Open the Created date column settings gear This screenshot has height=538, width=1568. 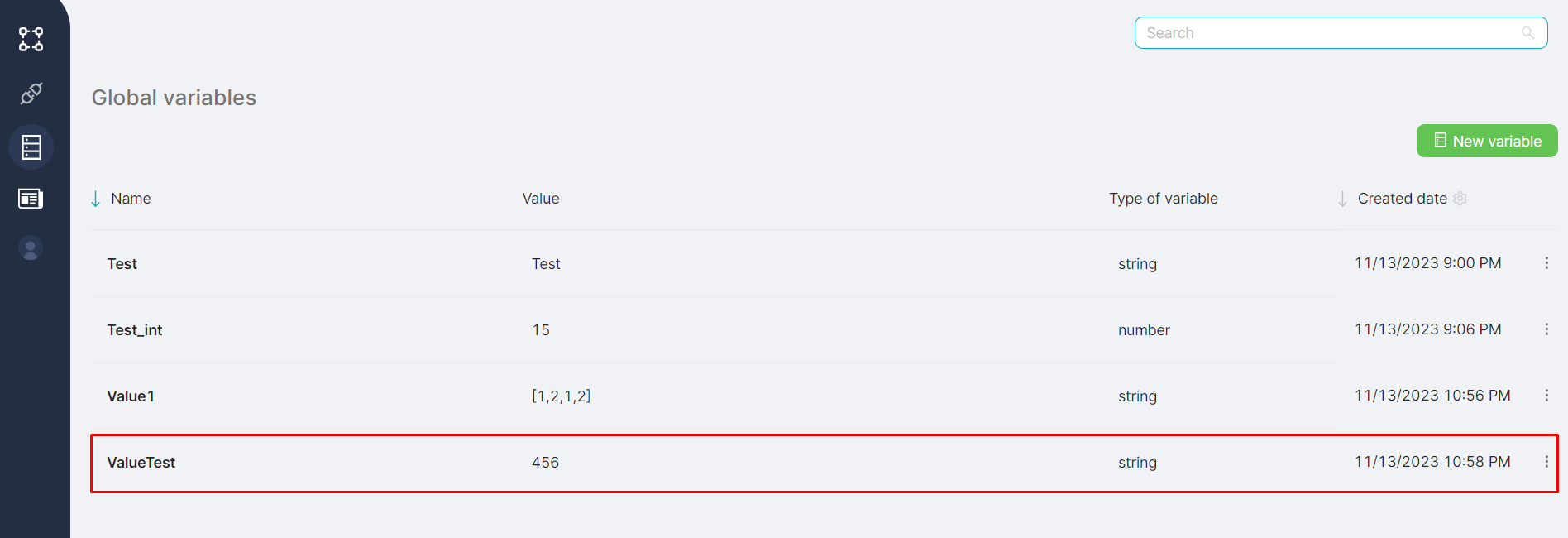1460,199
